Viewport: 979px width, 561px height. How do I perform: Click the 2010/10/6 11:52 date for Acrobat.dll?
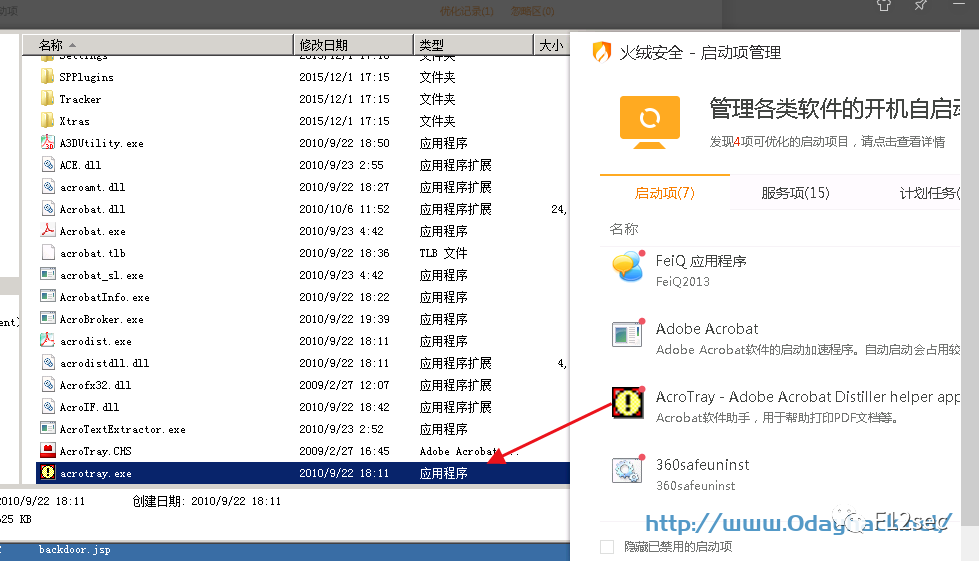coord(344,209)
